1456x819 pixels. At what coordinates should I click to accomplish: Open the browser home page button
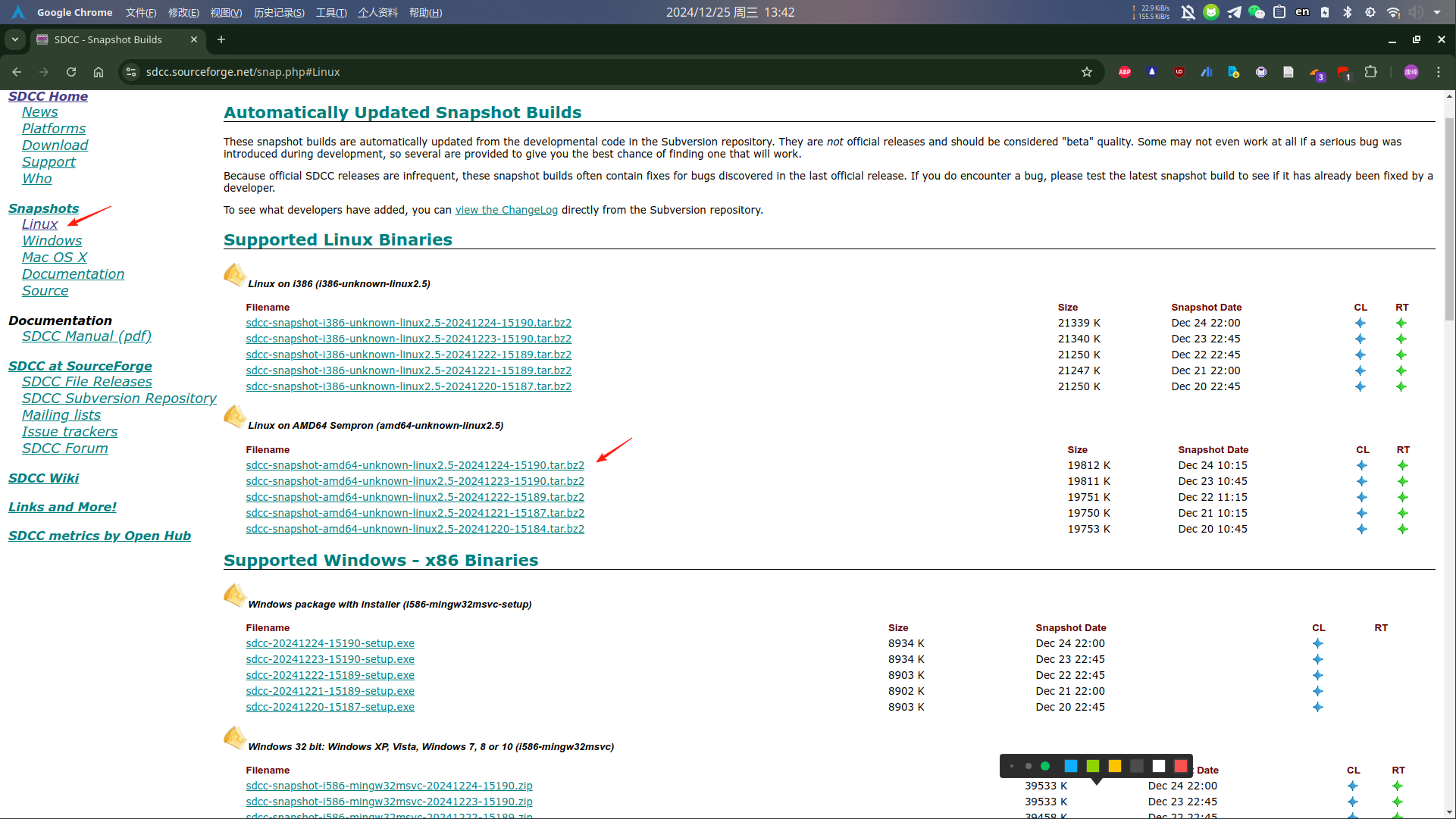click(x=99, y=72)
